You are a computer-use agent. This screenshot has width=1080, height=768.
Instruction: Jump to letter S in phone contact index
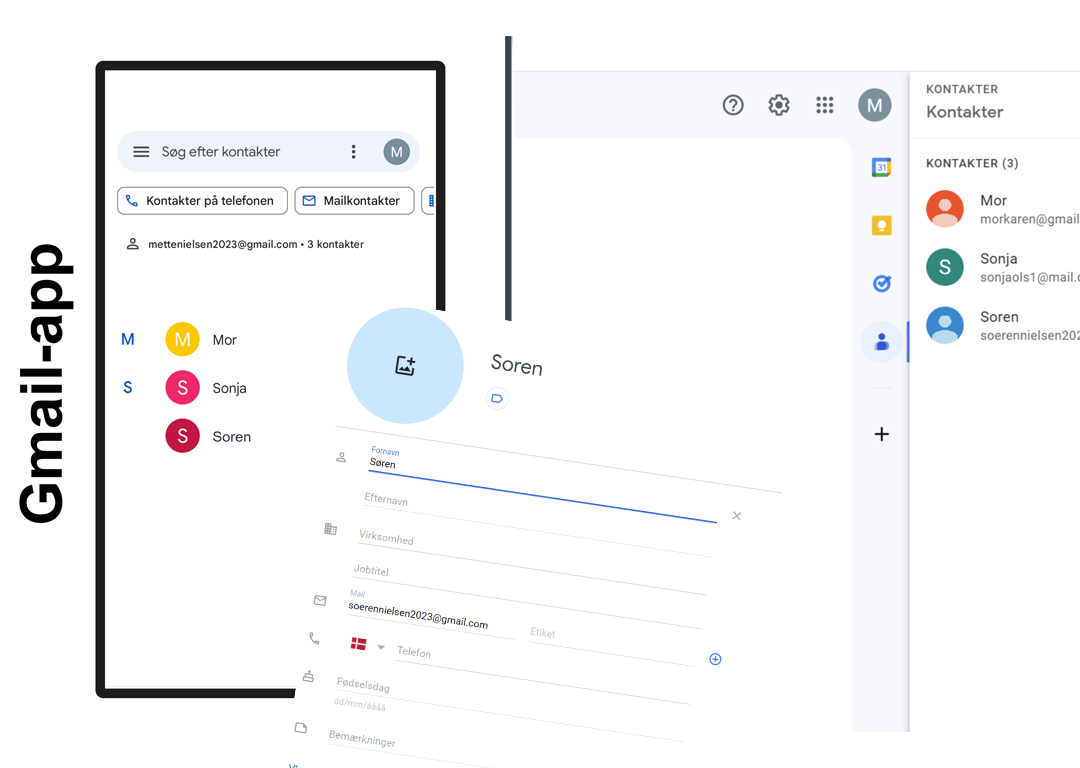point(127,388)
